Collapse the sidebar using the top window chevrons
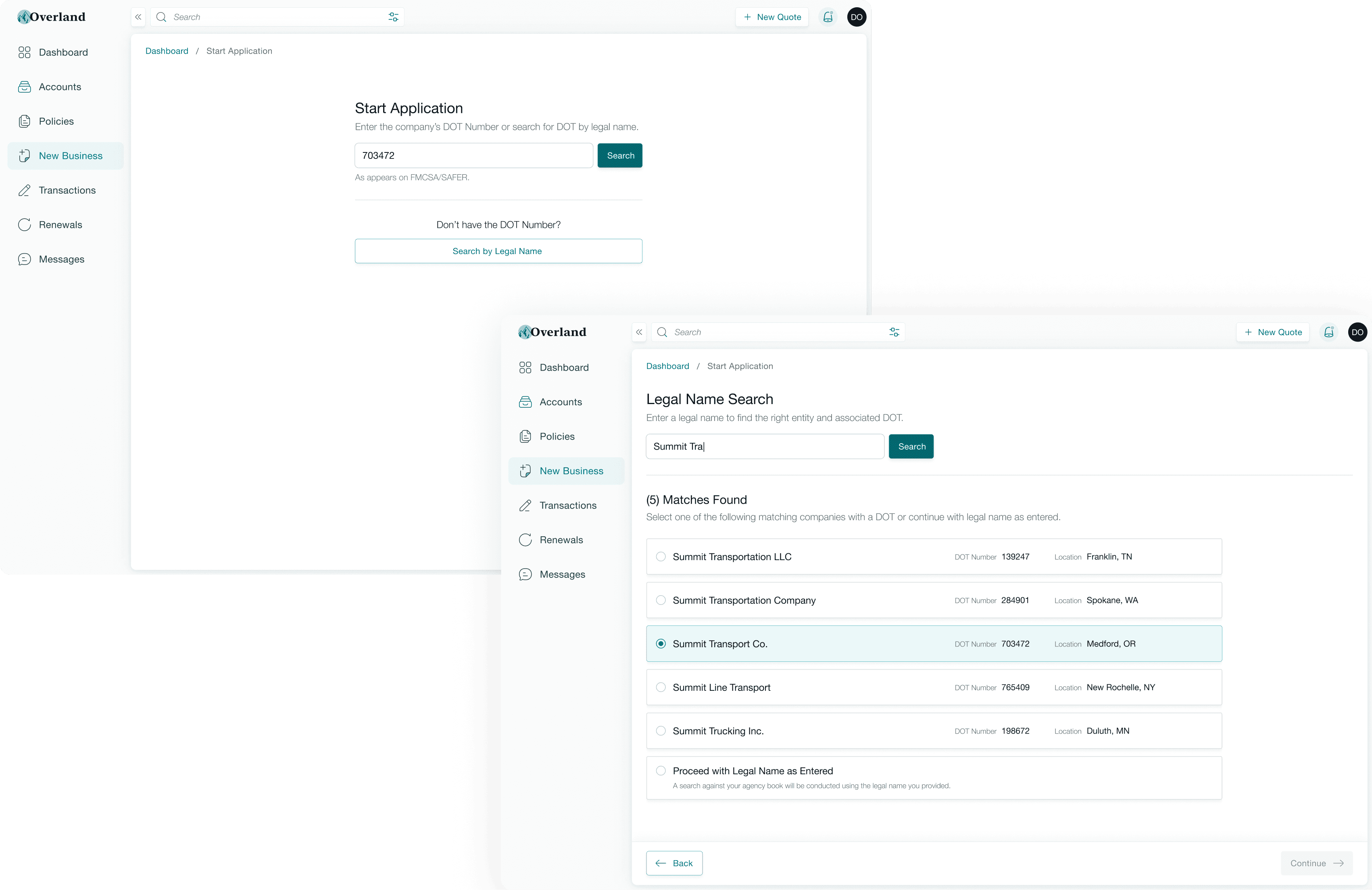The height and width of the screenshot is (890, 1372). (x=138, y=17)
